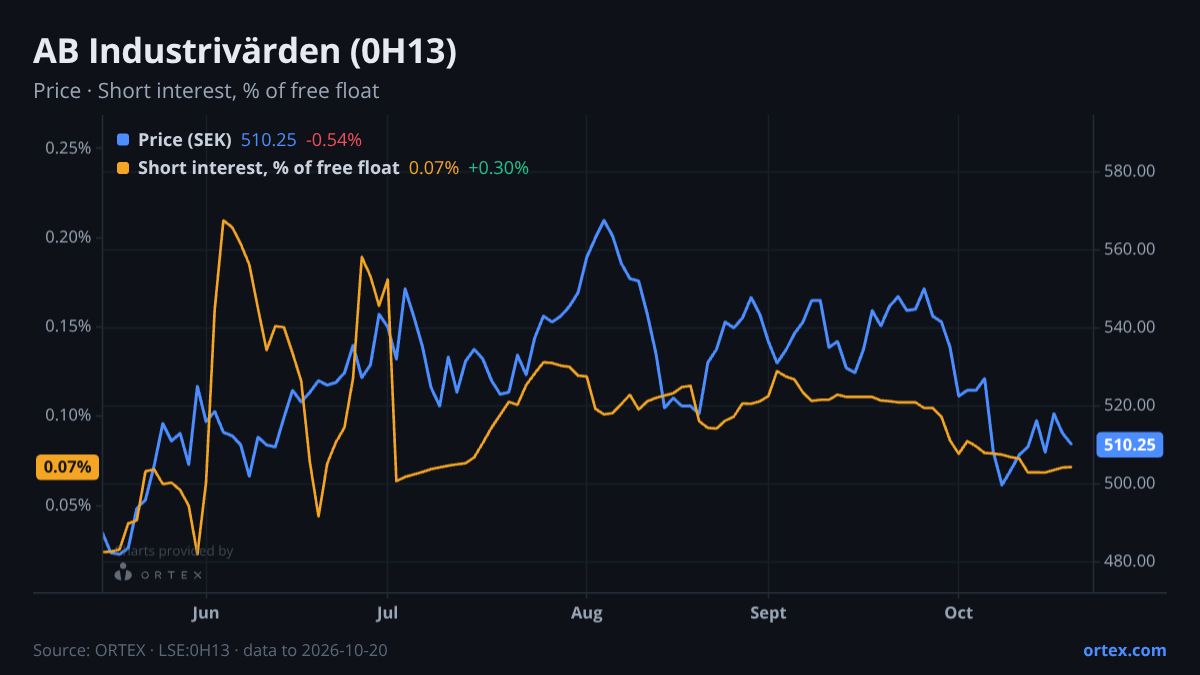
Task: Click the +0.30% short interest change value
Action: coord(498,168)
